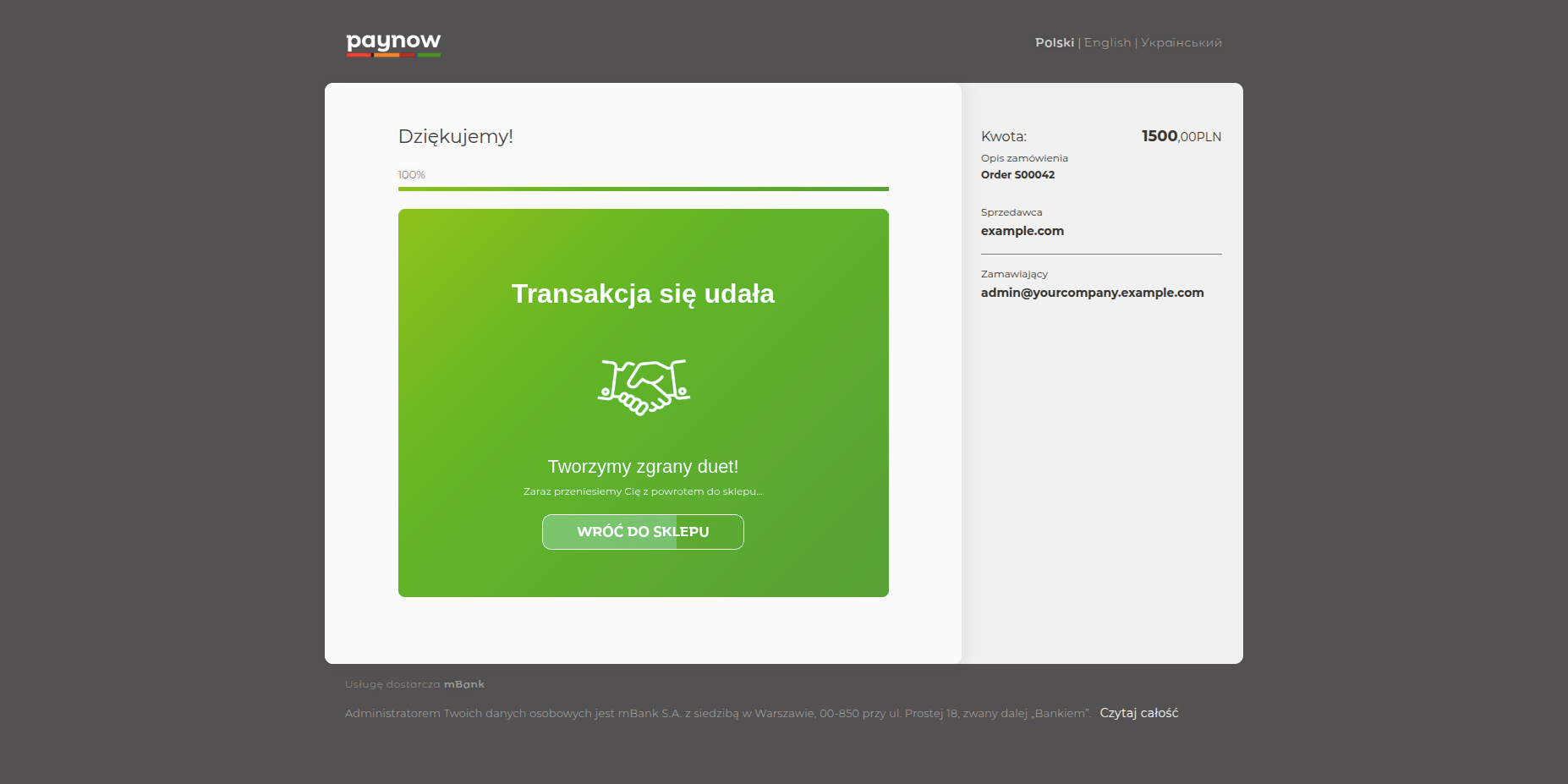This screenshot has width=1568, height=784.
Task: Click the 100% progress bar
Action: pyautogui.click(x=643, y=189)
